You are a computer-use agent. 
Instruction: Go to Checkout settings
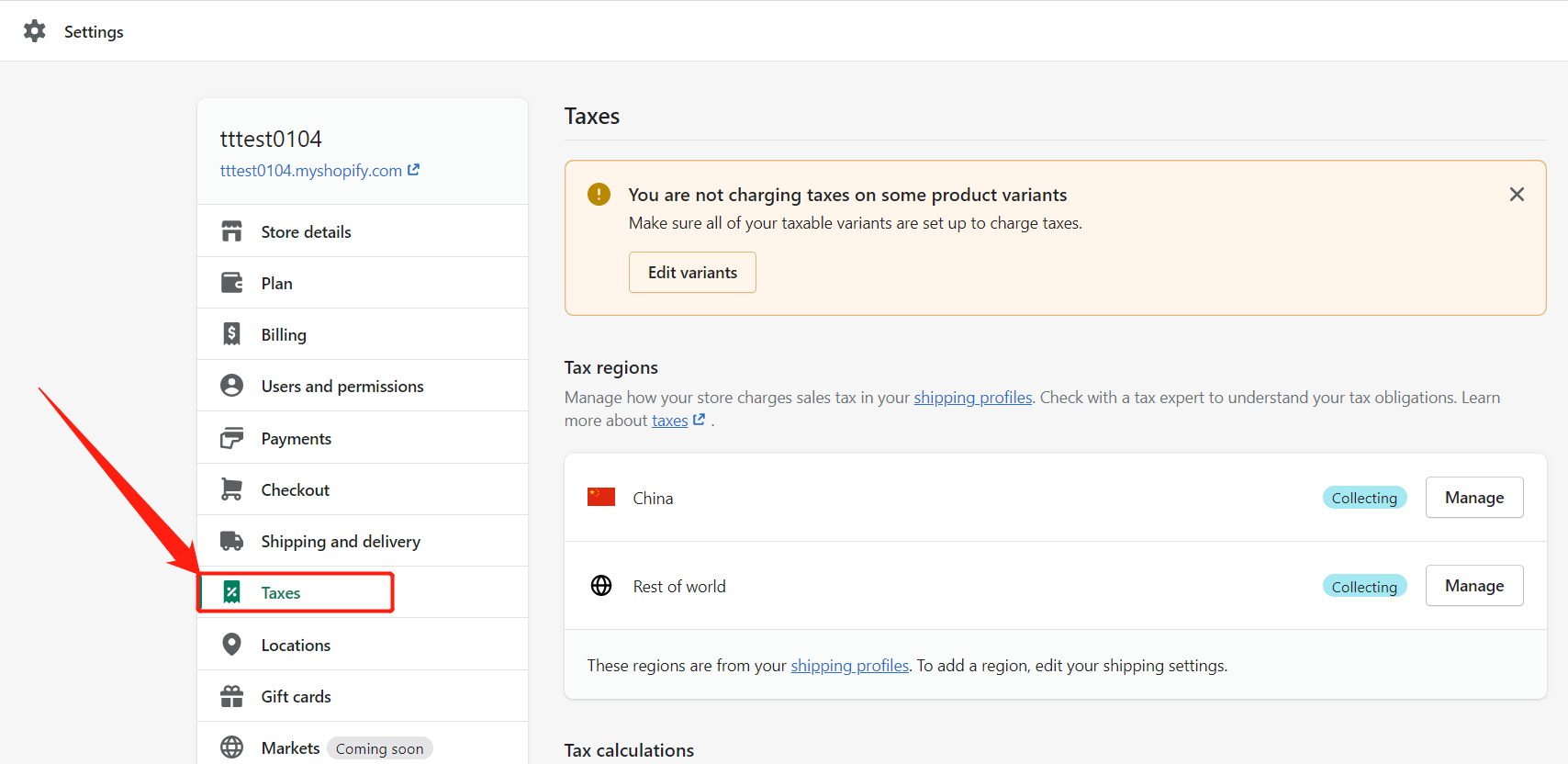pyautogui.click(x=363, y=489)
